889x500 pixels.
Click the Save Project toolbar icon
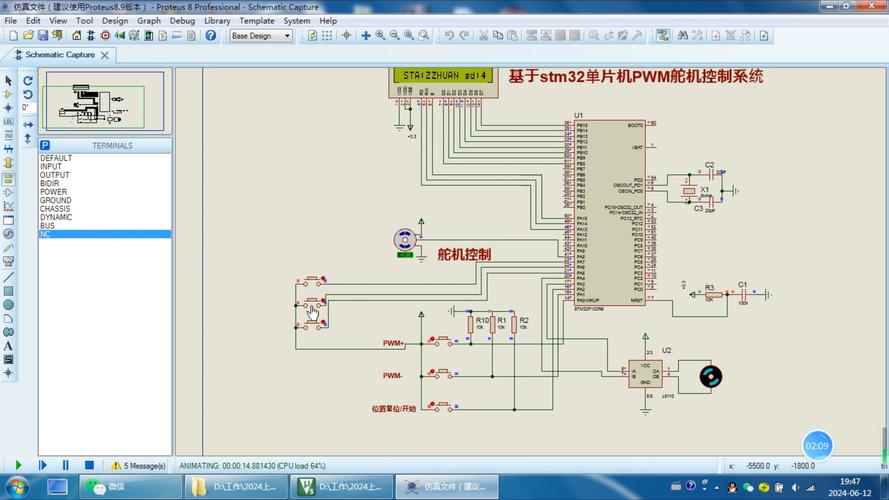click(43, 36)
